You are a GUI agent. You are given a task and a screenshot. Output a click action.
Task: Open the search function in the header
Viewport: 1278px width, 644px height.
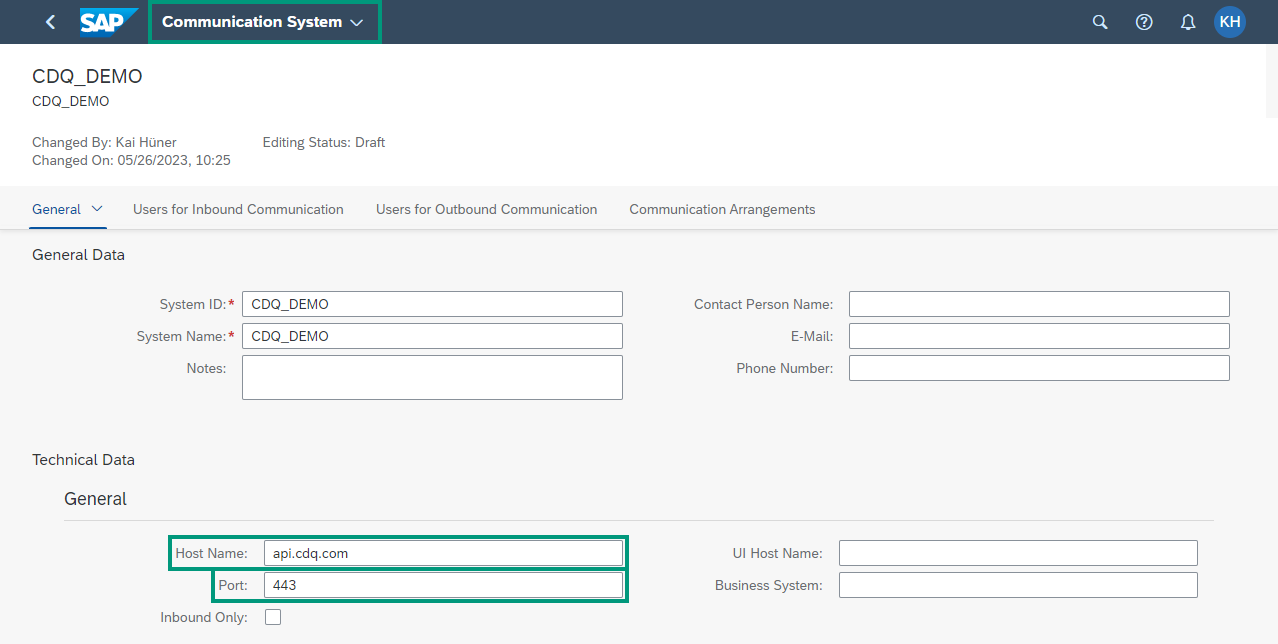(x=1099, y=21)
